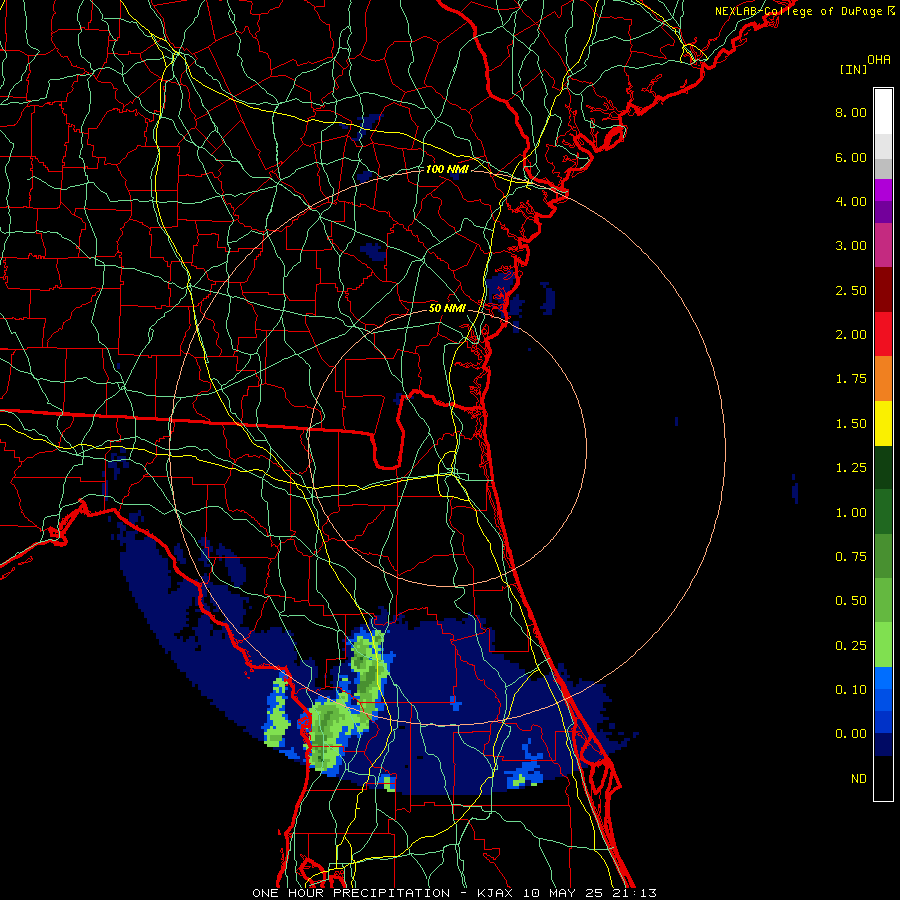This screenshot has width=900, height=900.
Task: Select the 1.50 legend value
Action: tap(851, 424)
